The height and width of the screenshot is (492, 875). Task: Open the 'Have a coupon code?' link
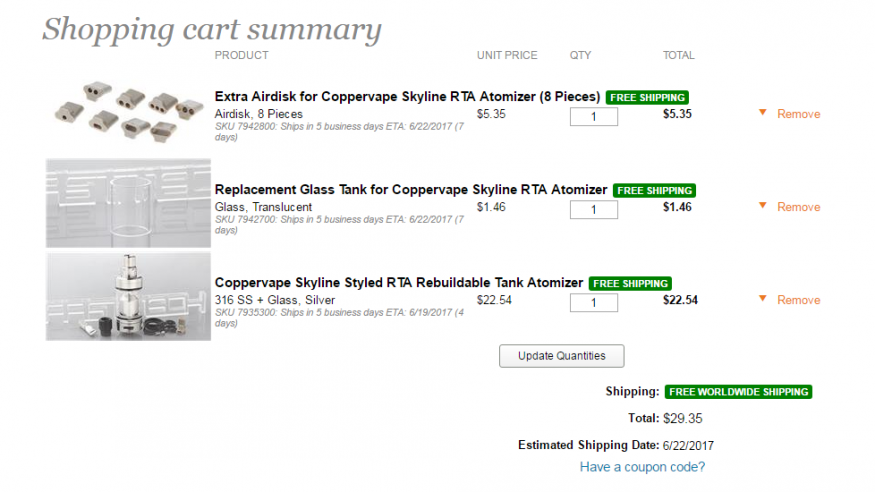(642, 467)
